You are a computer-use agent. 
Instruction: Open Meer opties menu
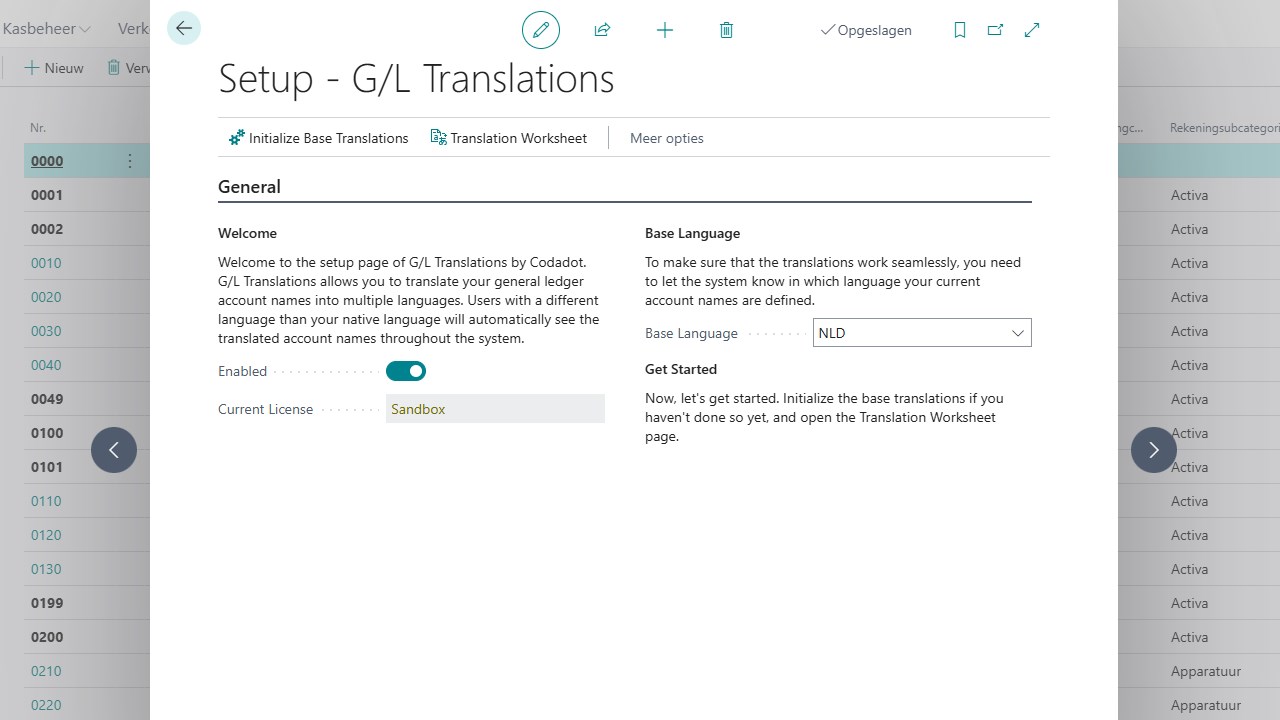[667, 138]
